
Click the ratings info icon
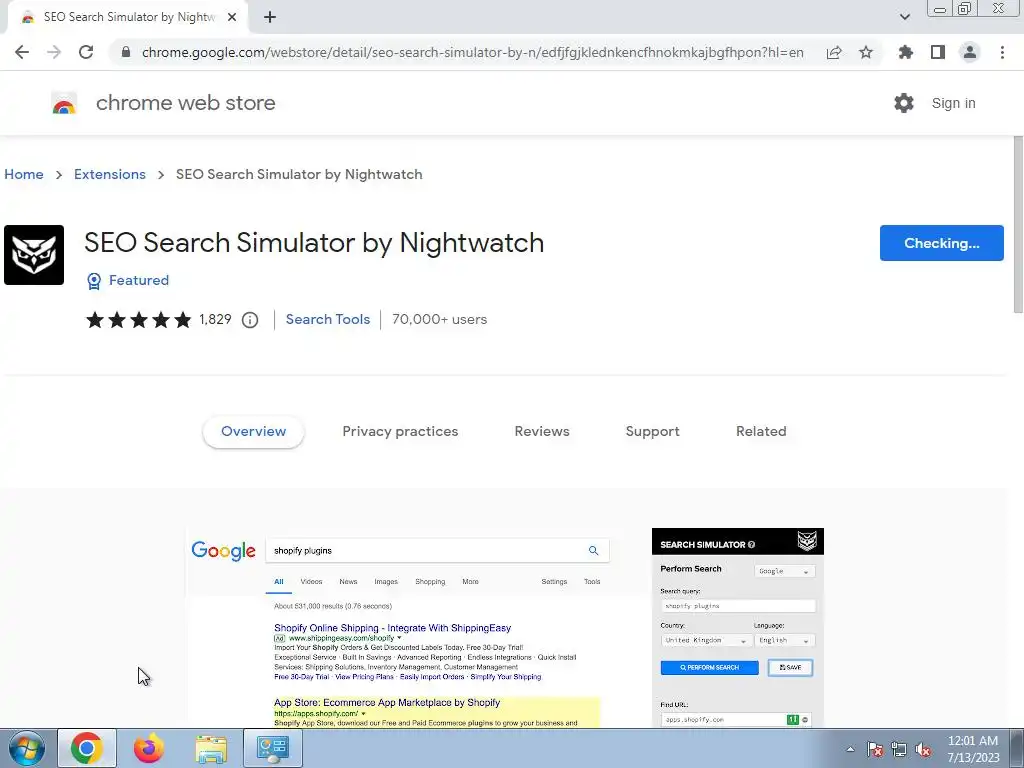(x=249, y=320)
